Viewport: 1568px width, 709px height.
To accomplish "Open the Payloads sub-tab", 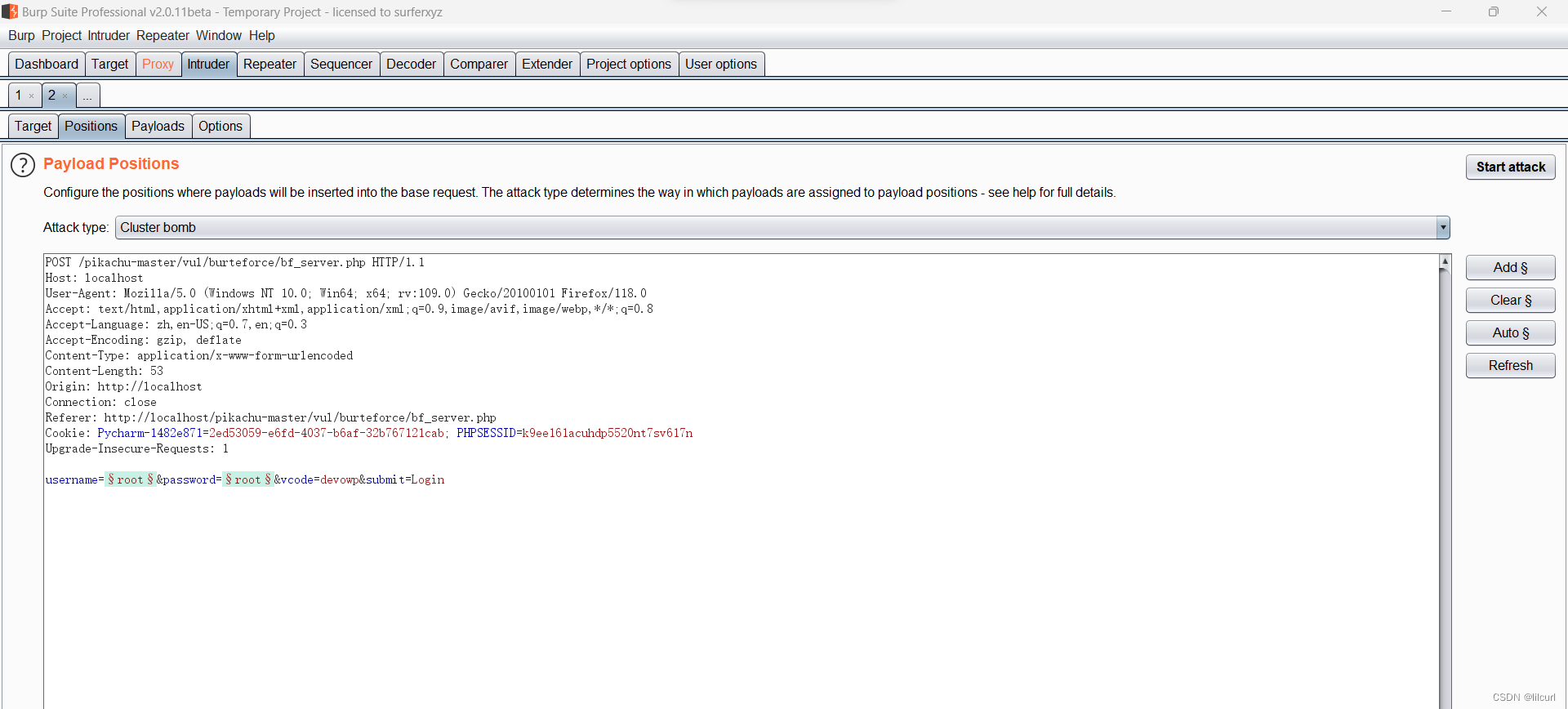I will pos(158,127).
